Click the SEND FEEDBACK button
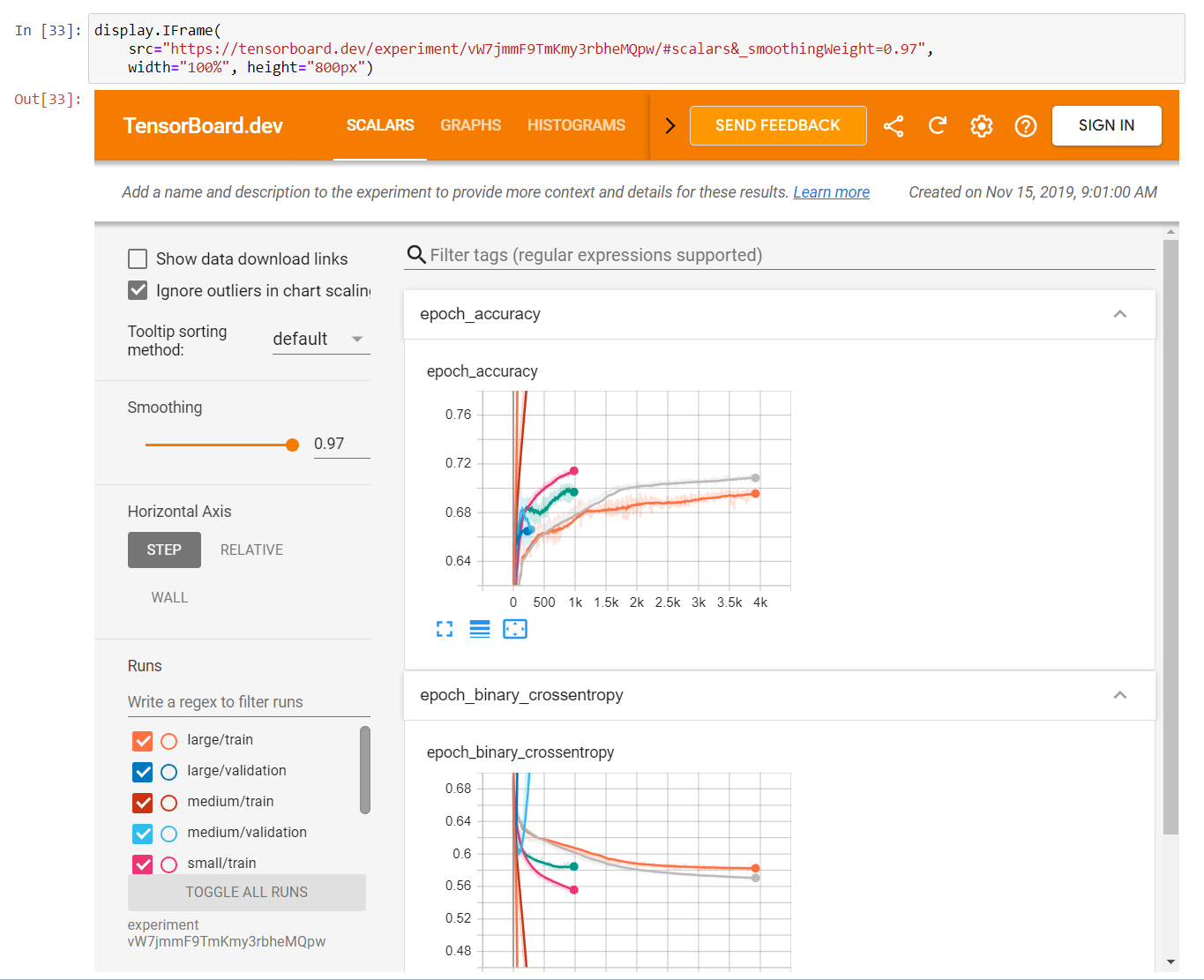 click(x=778, y=125)
